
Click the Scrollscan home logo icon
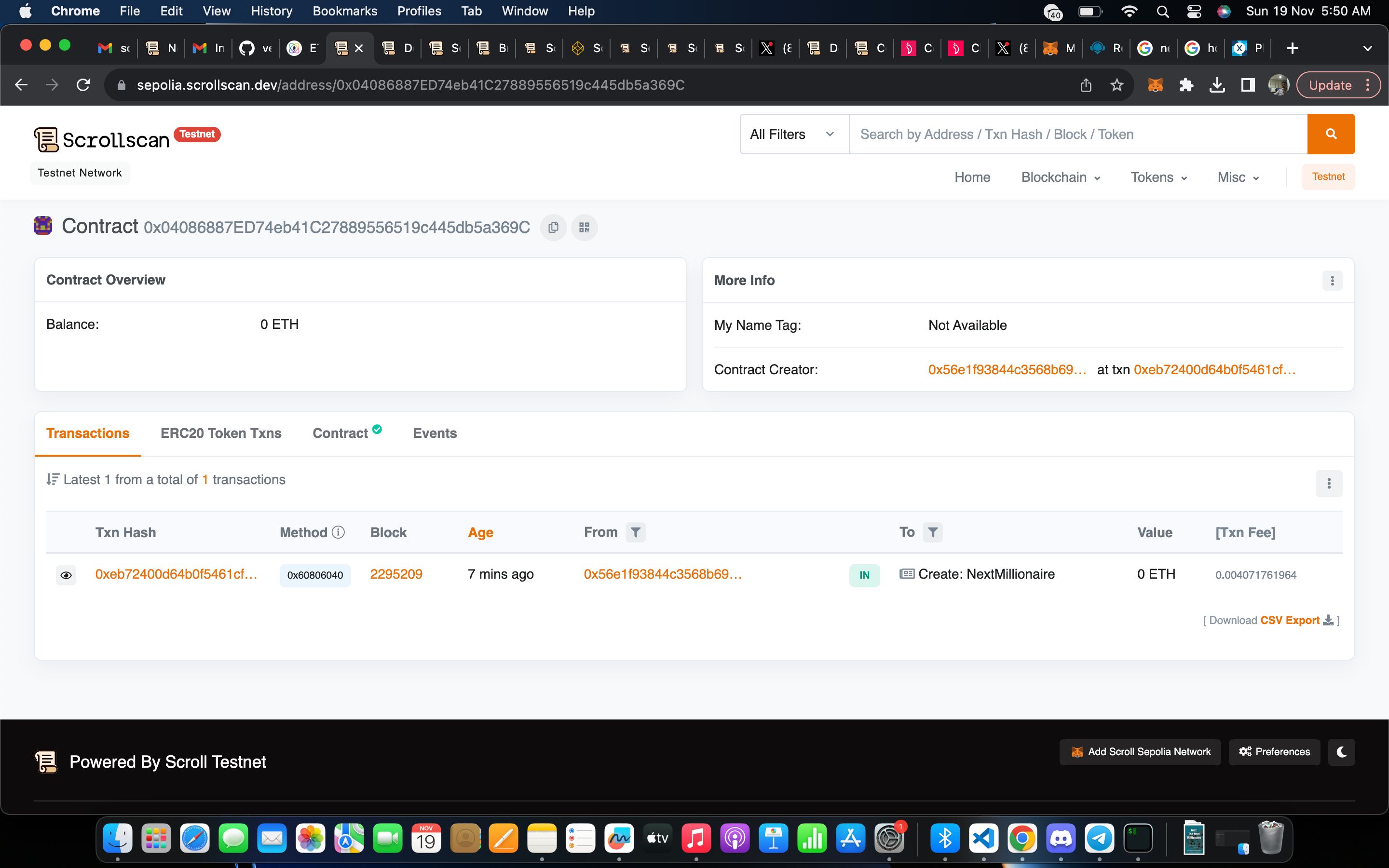click(x=45, y=140)
